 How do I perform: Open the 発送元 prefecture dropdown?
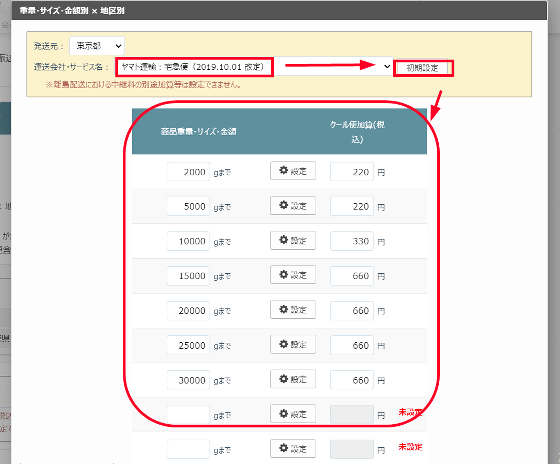tap(97, 46)
